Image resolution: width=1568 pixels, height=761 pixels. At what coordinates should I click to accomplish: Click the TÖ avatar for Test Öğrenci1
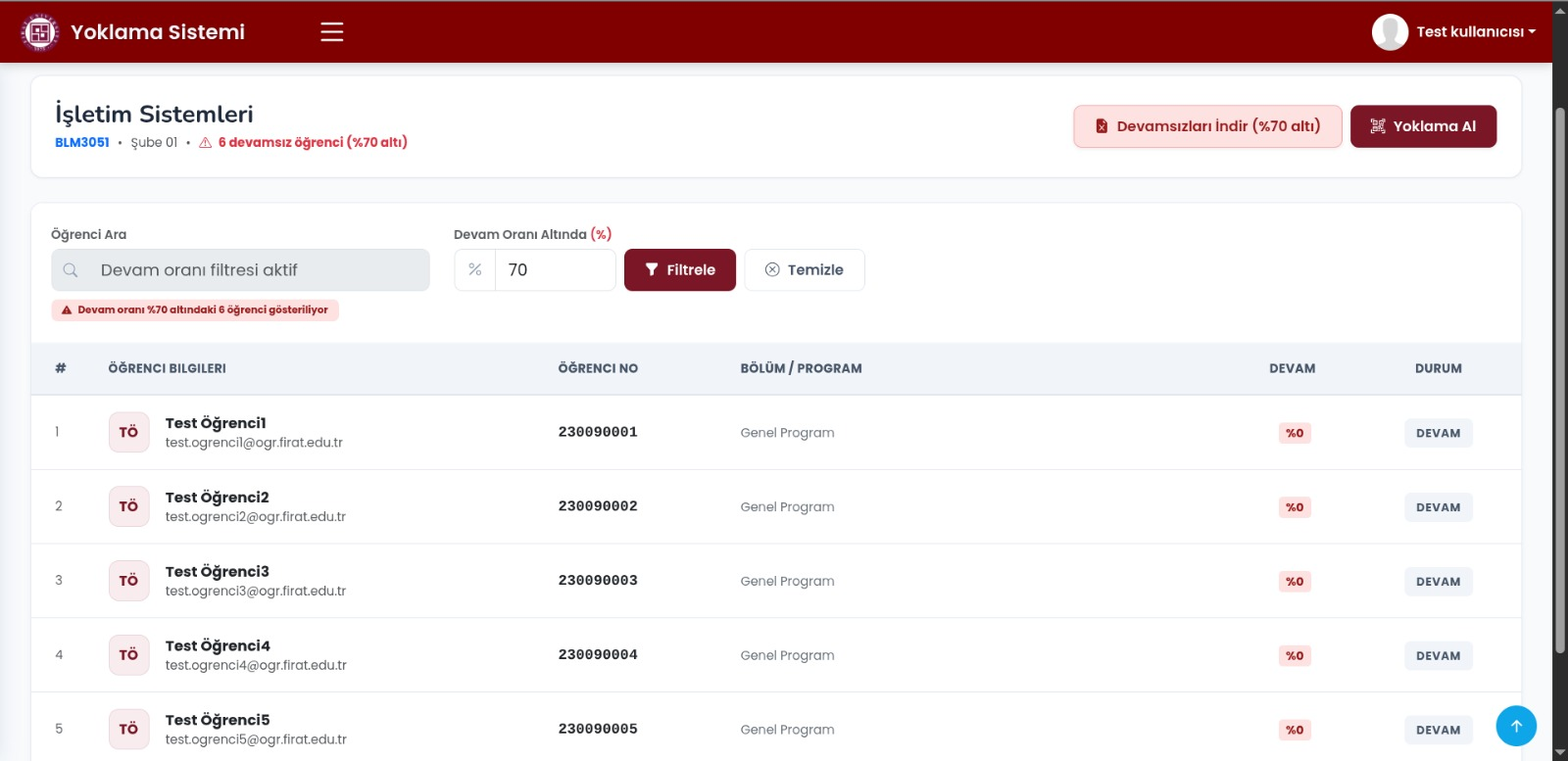coord(128,432)
